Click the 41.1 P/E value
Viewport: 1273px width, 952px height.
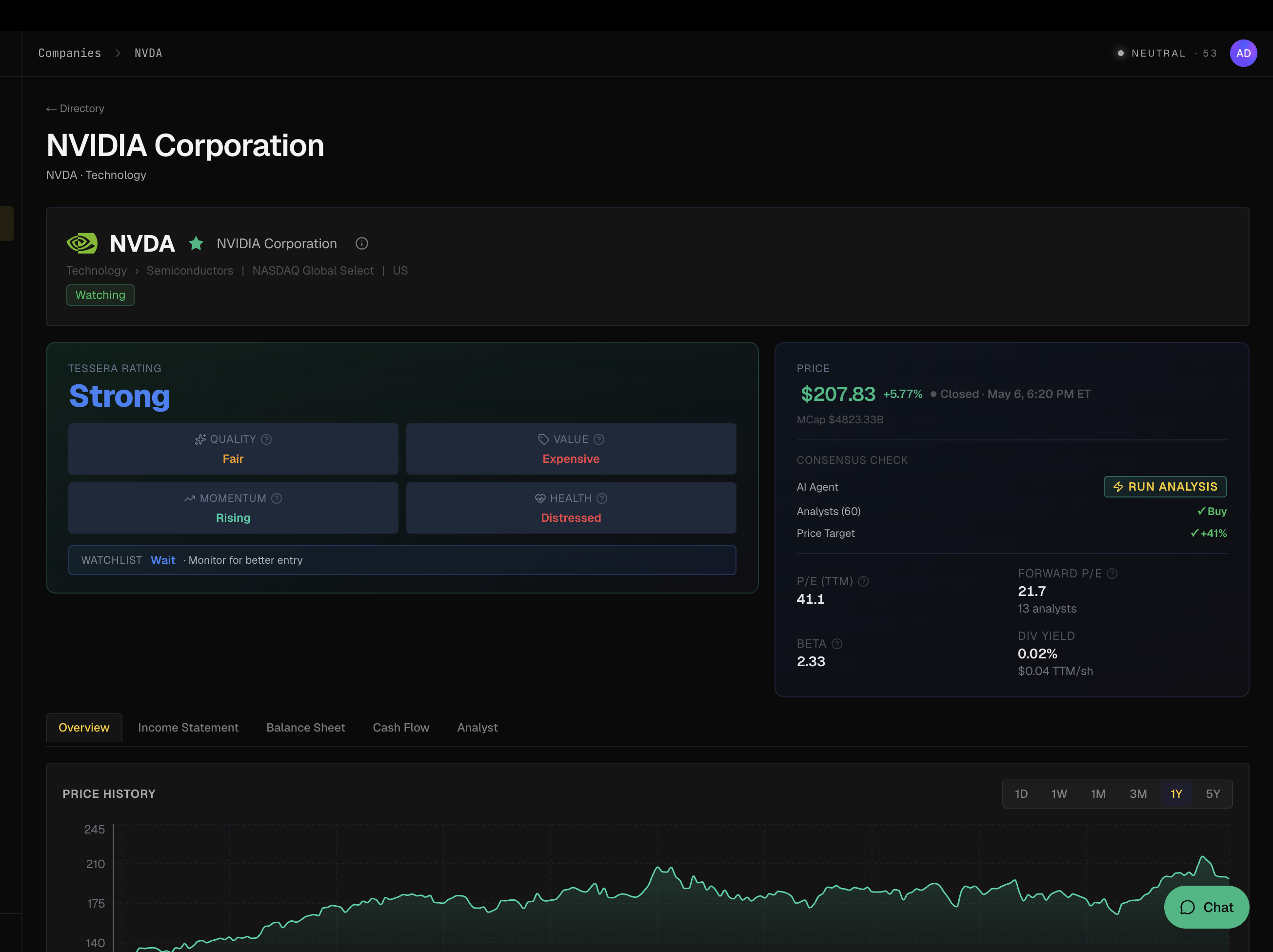[x=810, y=599]
